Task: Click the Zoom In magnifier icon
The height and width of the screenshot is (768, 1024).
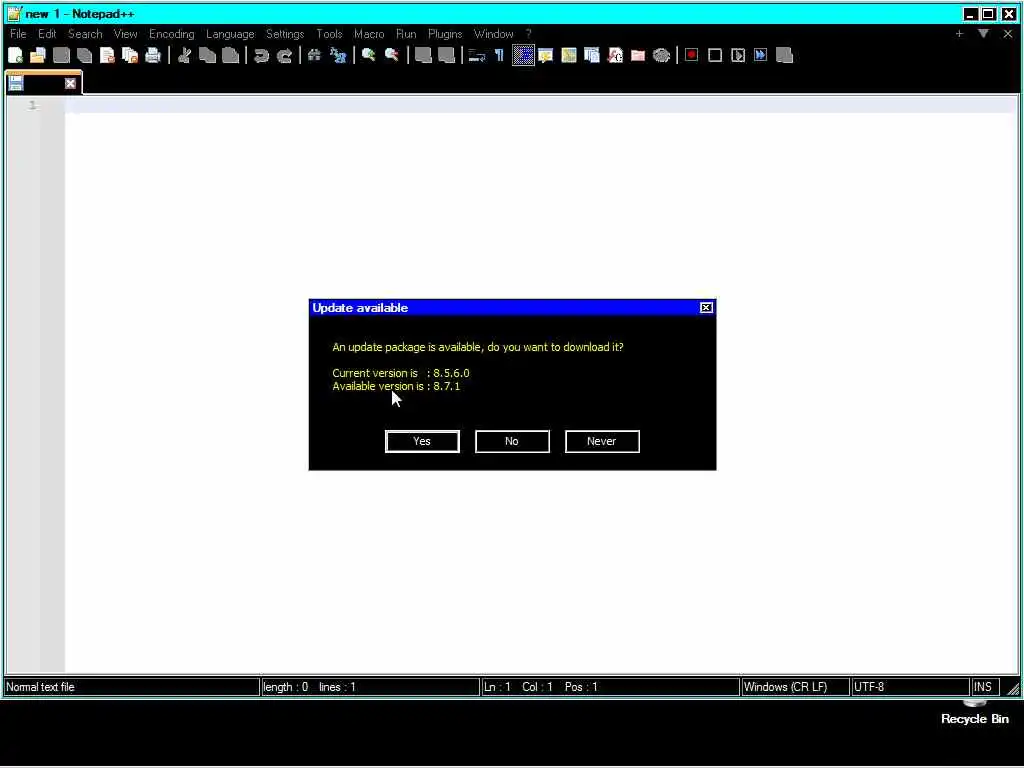Action: click(369, 56)
